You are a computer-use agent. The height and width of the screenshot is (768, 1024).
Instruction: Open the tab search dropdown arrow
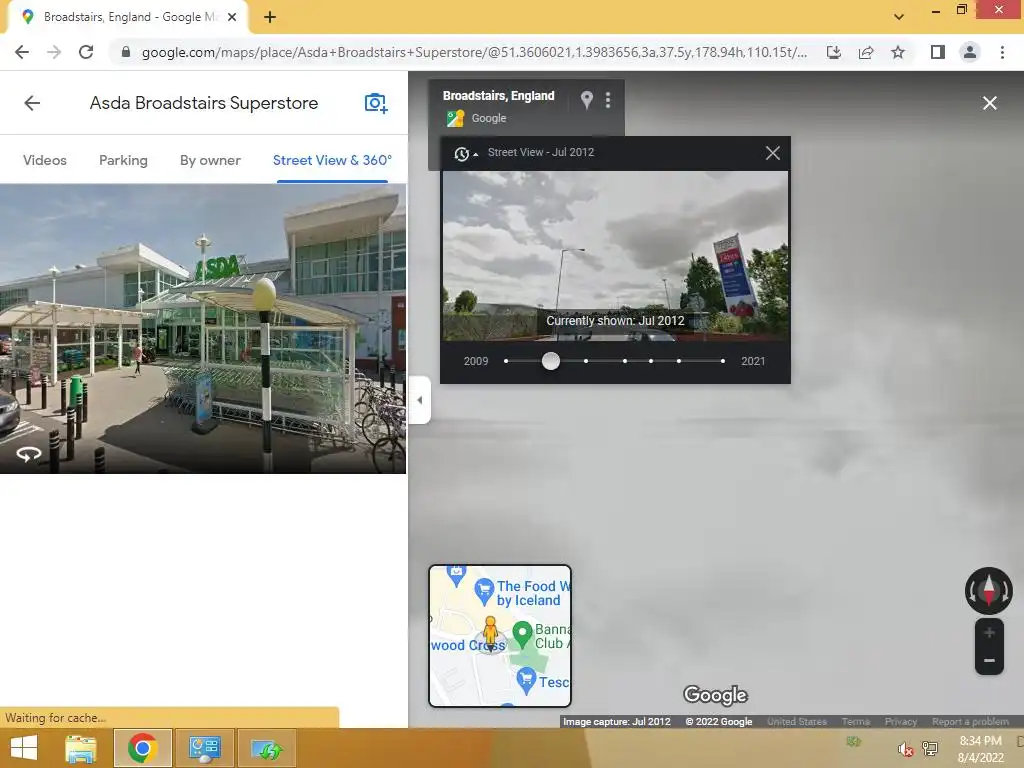(899, 17)
